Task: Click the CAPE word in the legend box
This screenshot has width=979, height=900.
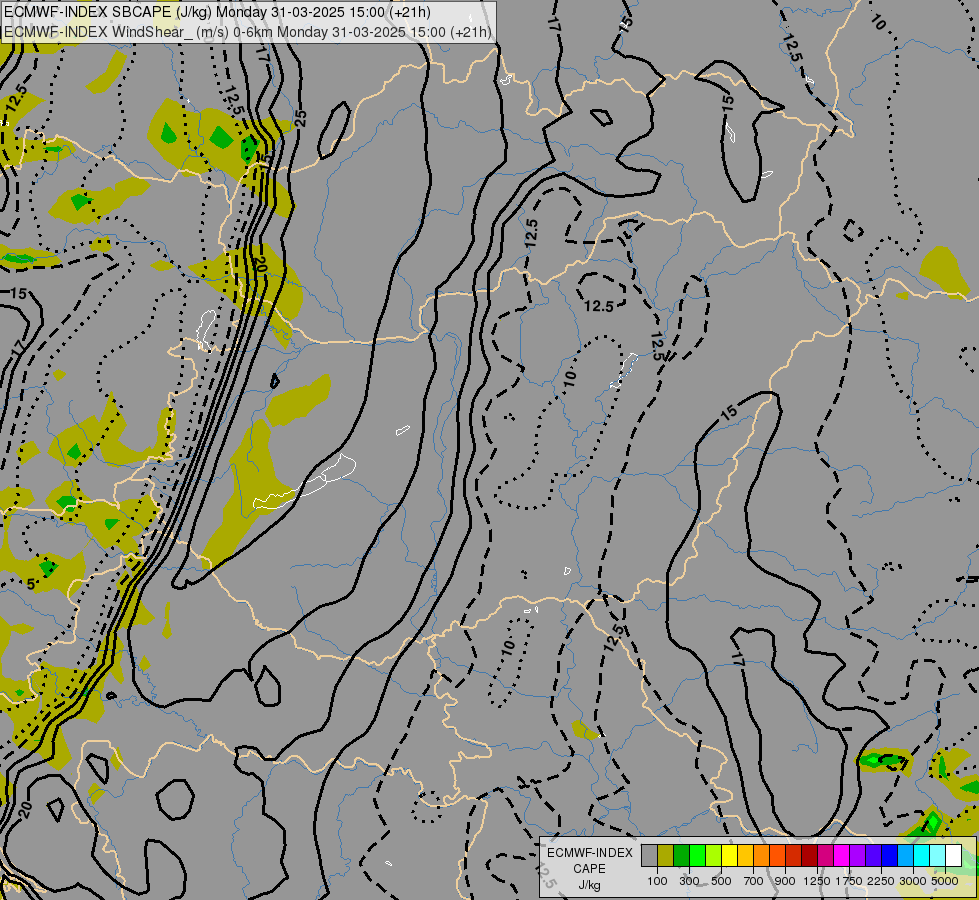Action: point(589,869)
